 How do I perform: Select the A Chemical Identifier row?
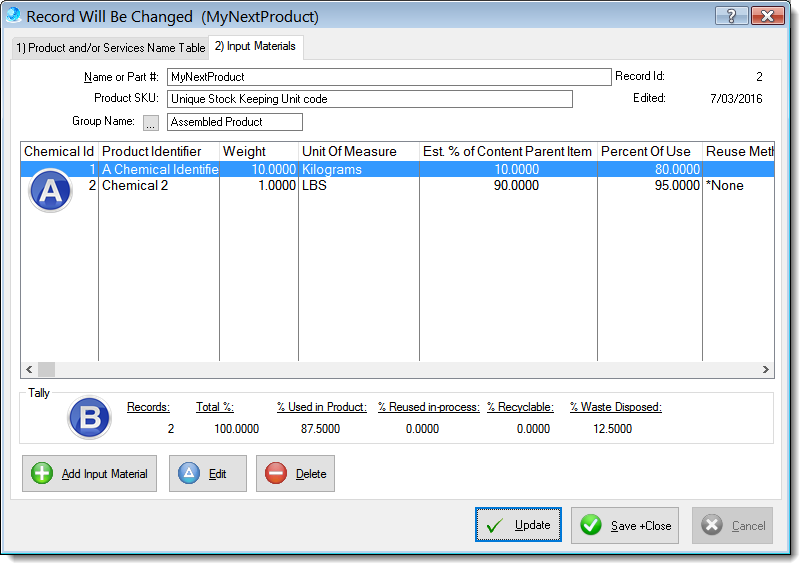point(160,170)
